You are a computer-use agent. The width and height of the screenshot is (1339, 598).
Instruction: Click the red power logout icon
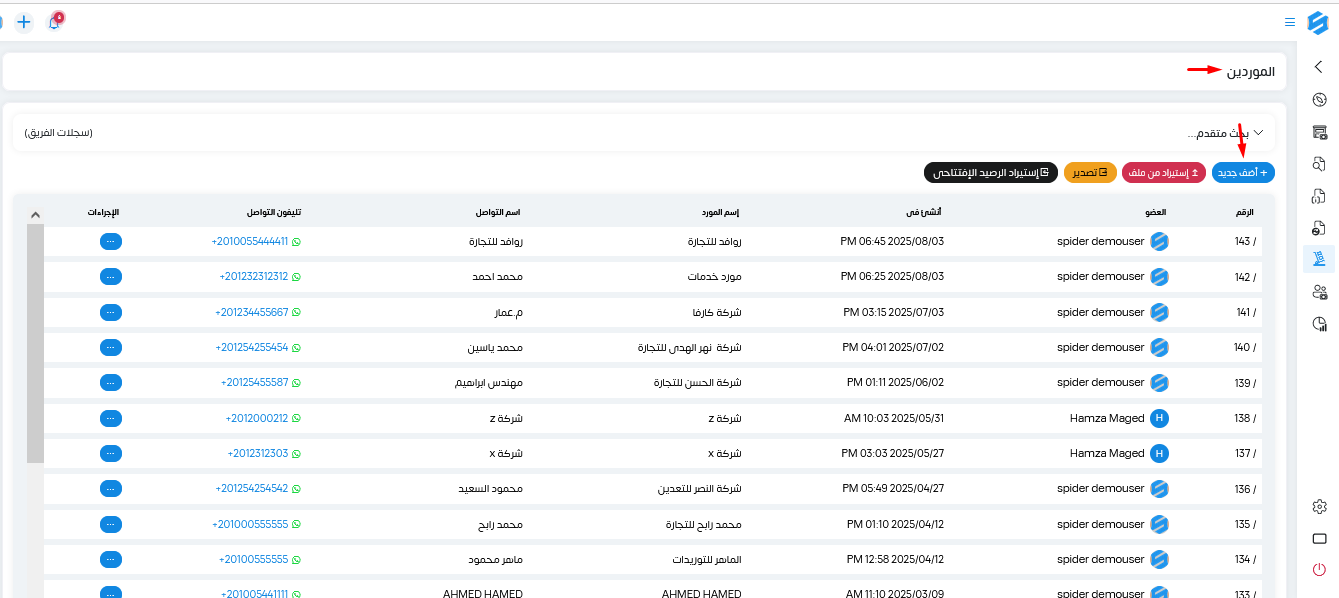[x=1319, y=569]
